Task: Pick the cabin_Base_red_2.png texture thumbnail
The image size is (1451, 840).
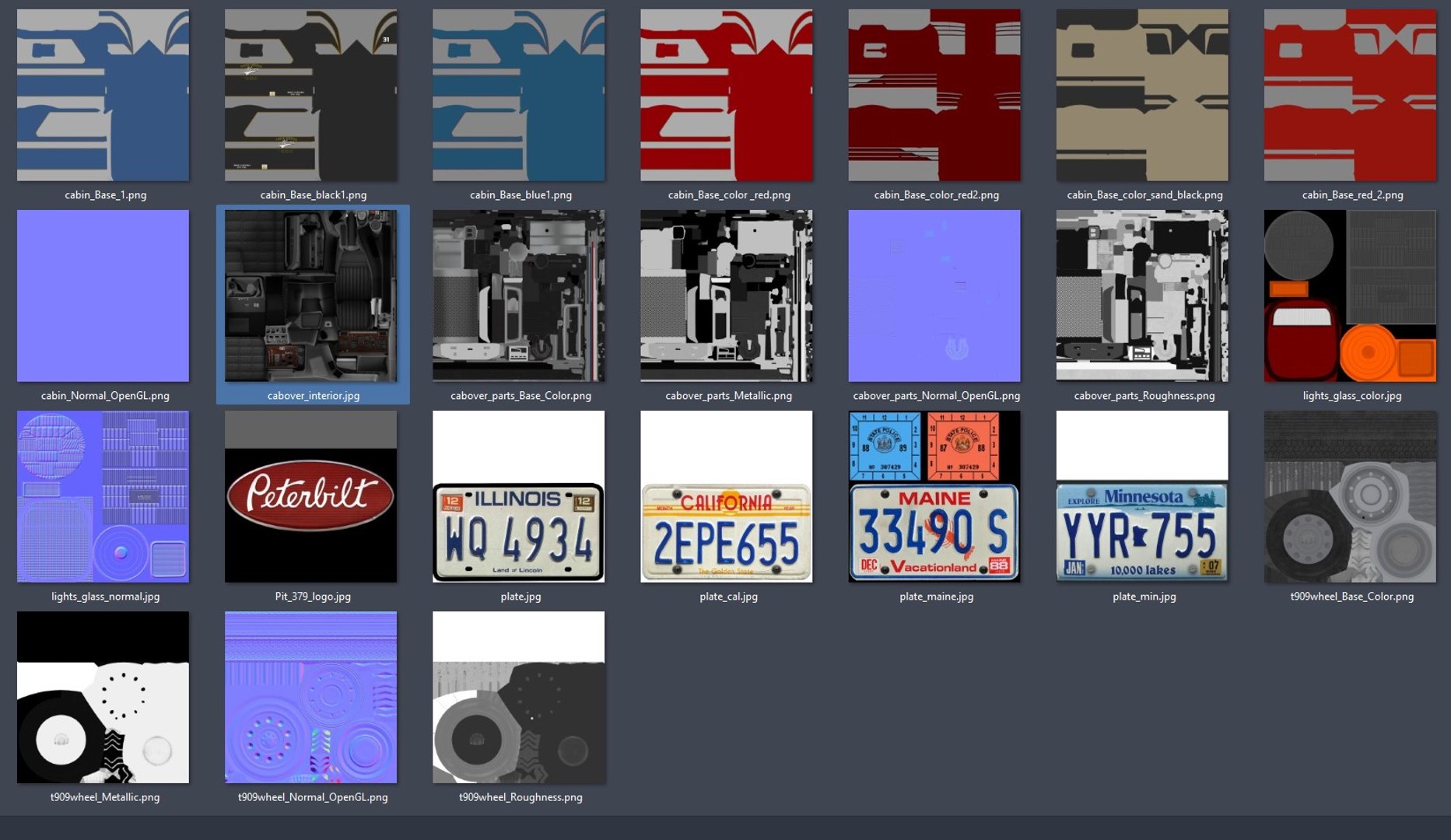Action: tap(1350, 95)
